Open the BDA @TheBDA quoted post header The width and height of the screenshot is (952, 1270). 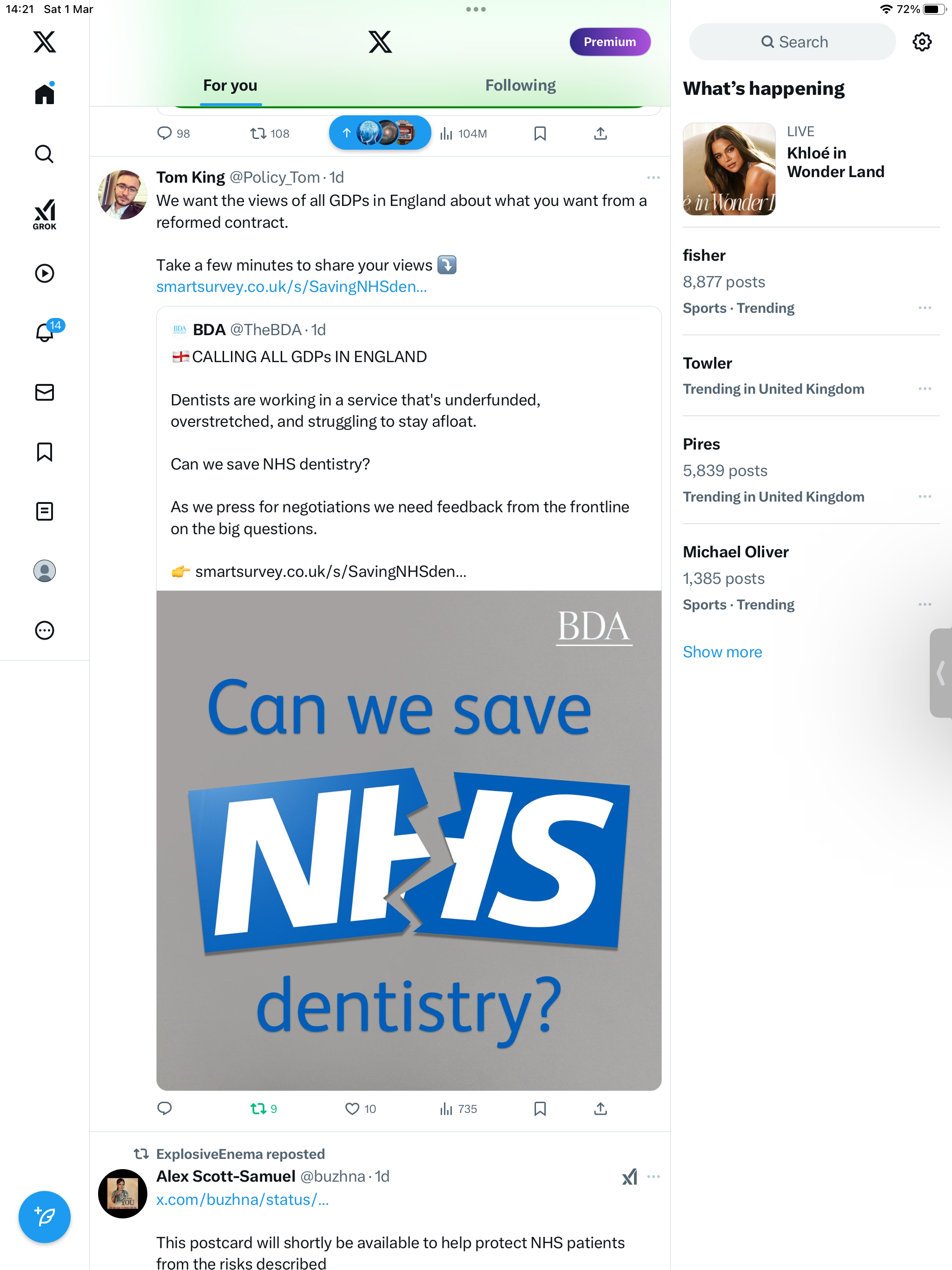[x=249, y=330]
